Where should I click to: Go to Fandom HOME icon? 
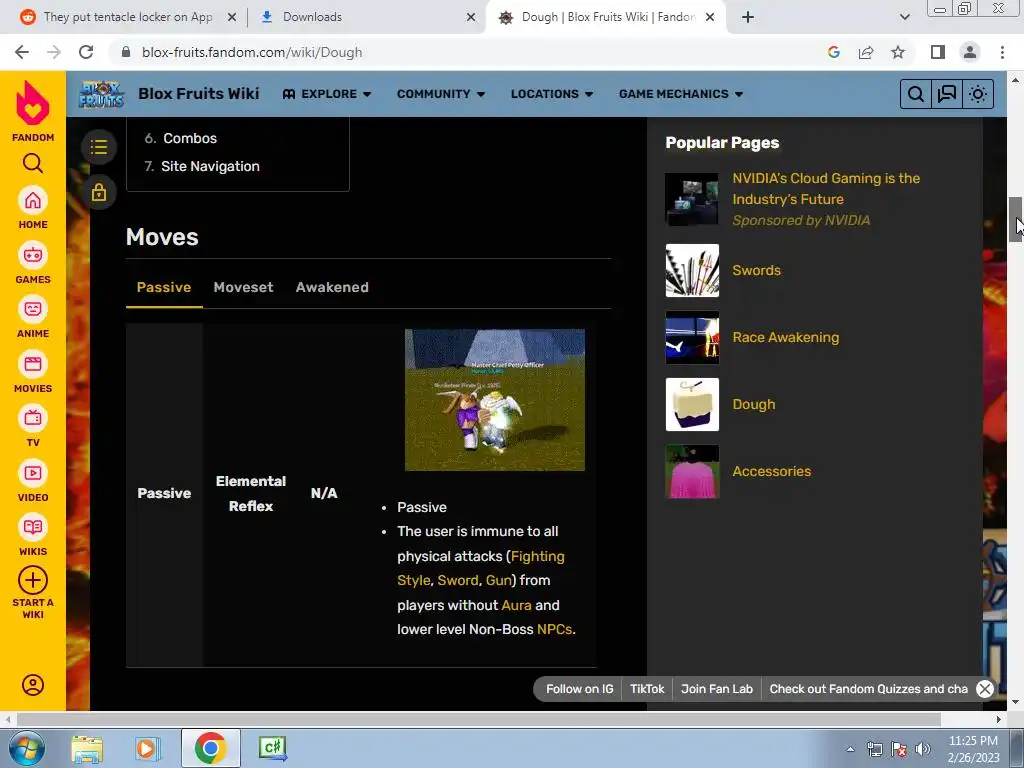click(x=33, y=200)
